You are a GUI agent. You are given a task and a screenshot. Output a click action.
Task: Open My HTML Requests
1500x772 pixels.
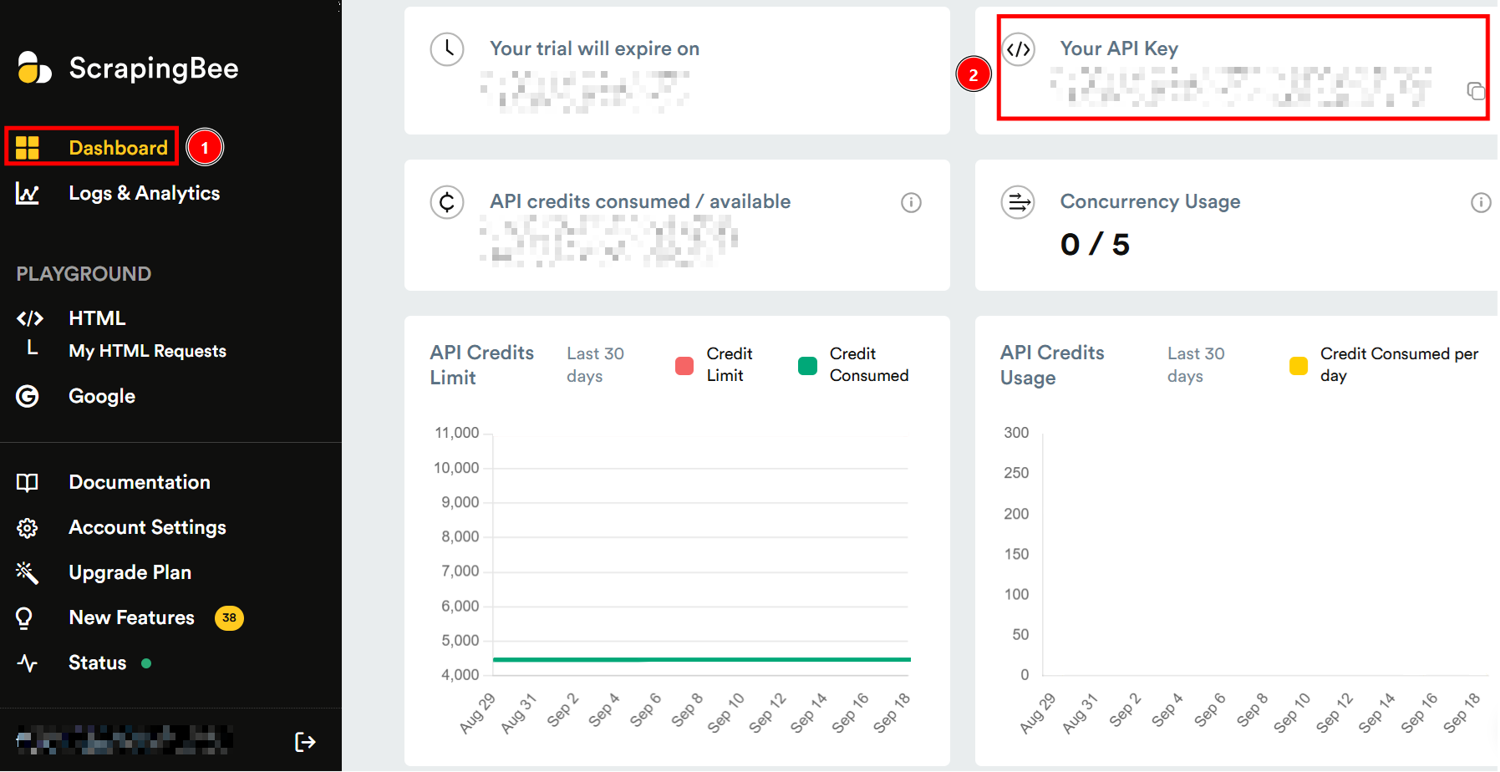pos(147,351)
